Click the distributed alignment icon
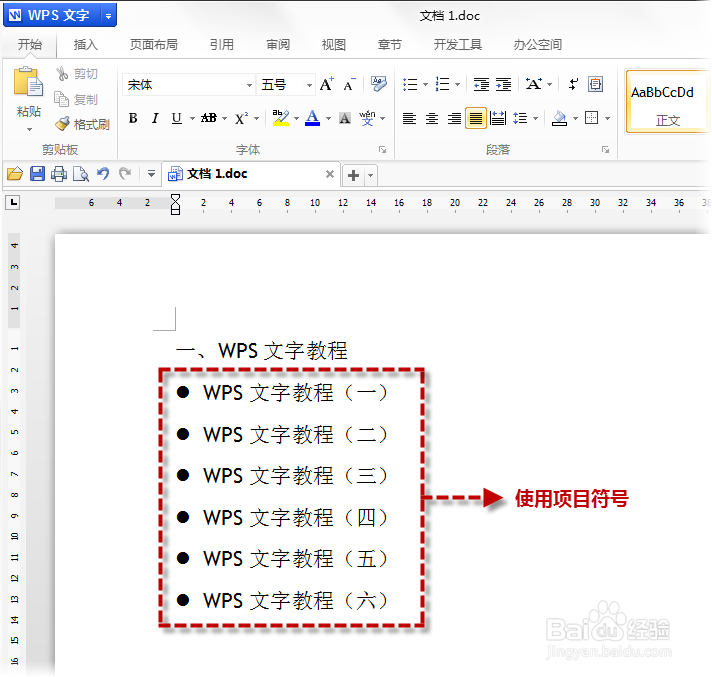Screen dimensions: 712x677 pyautogui.click(x=498, y=119)
